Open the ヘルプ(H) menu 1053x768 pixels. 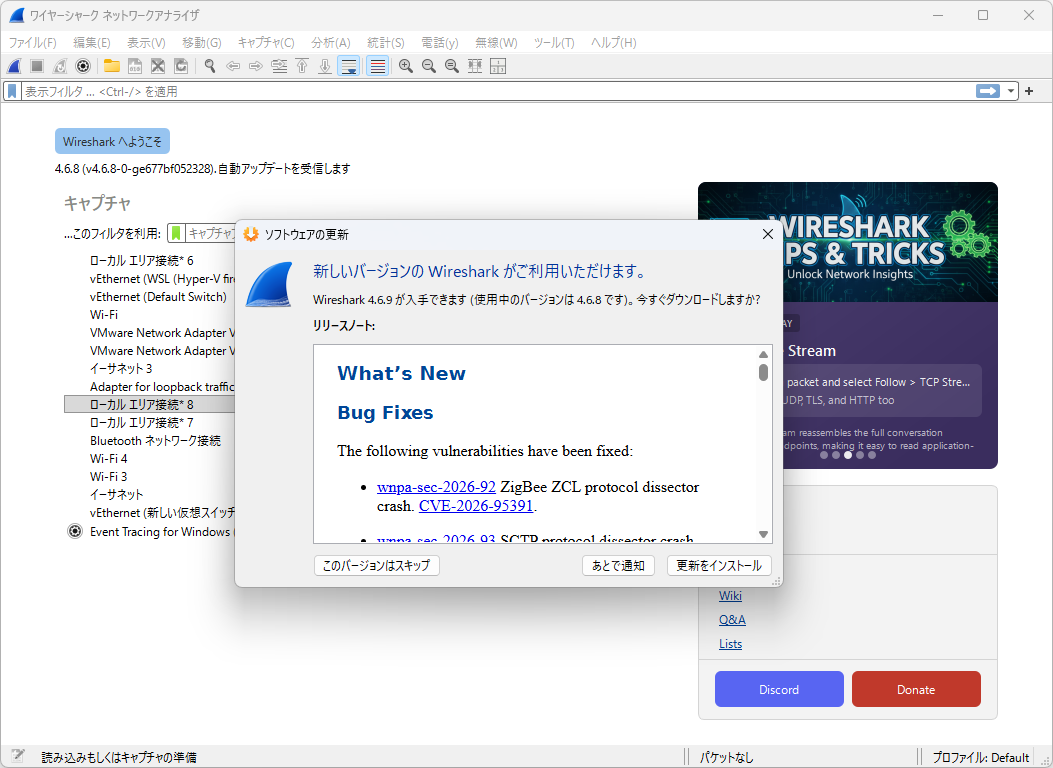tap(614, 42)
